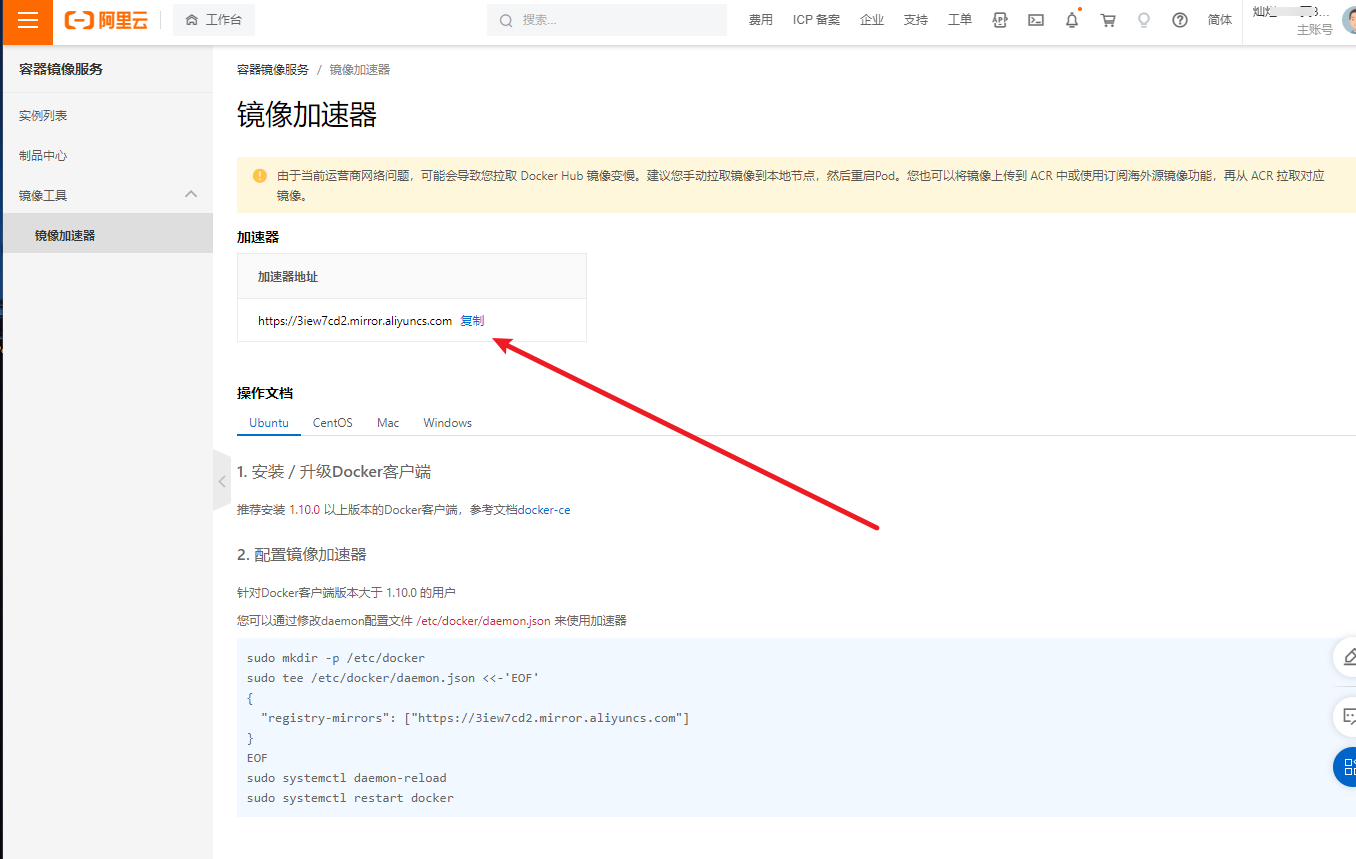Switch to the Ubuntu tab
The width and height of the screenshot is (1356, 859).
269,423
